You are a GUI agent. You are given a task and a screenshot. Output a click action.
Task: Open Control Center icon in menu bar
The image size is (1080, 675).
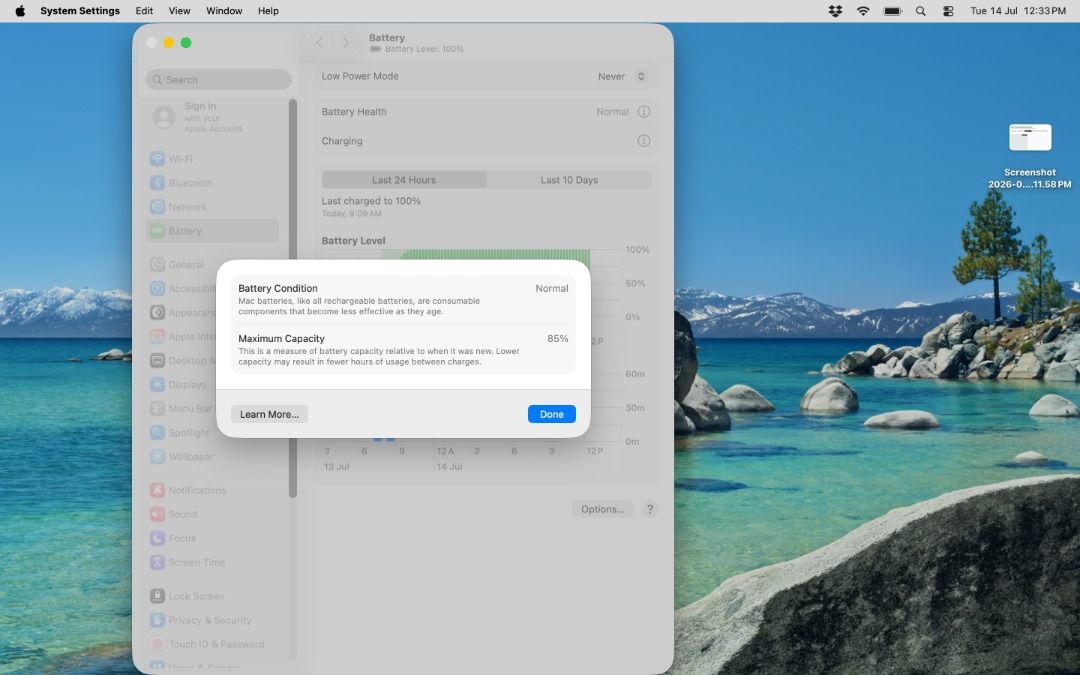948,11
